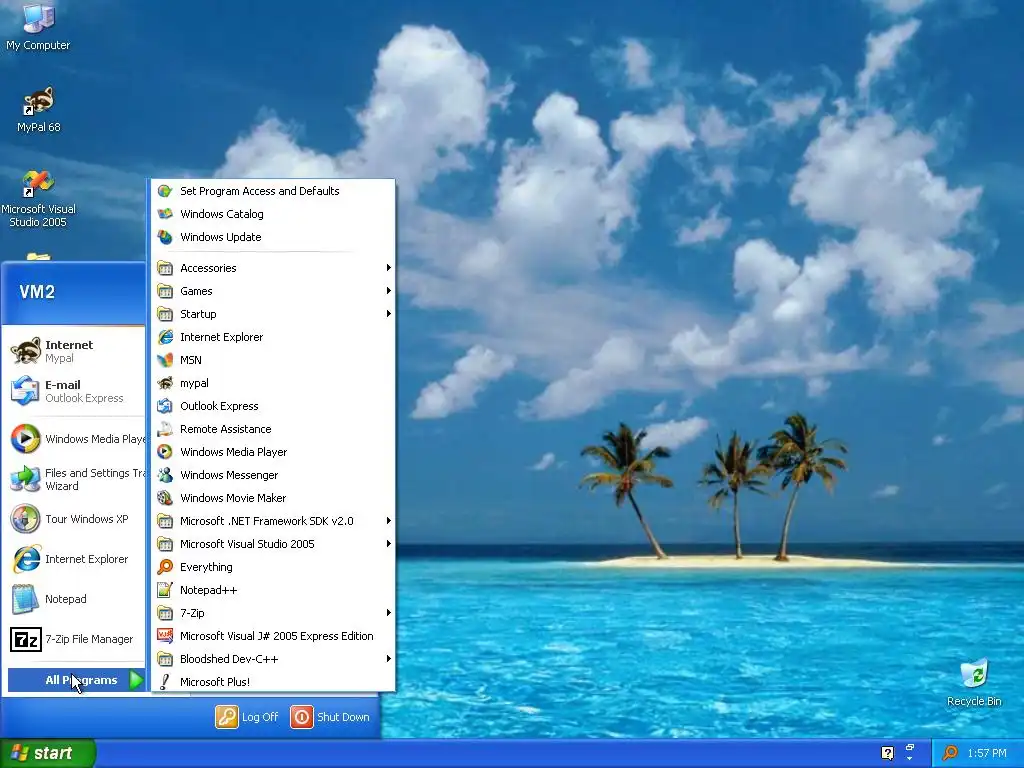The height and width of the screenshot is (768, 1024).
Task: Expand Microsoft Visual Studio 2005 submenu arrow
Action: (389, 543)
